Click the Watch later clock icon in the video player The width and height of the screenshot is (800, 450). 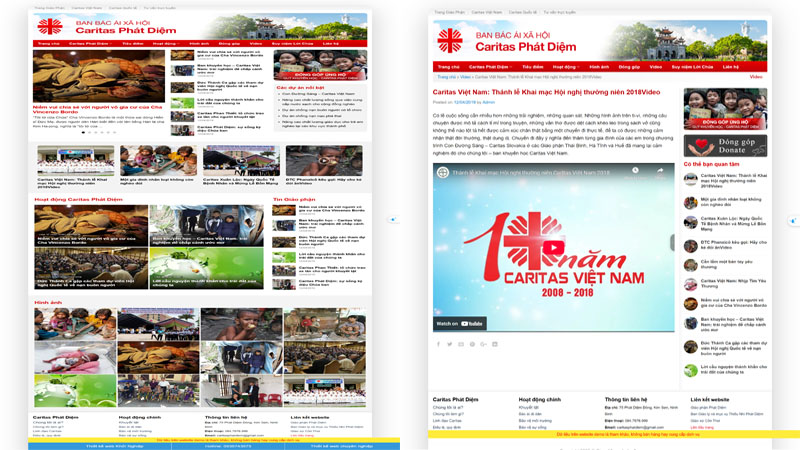[635, 170]
